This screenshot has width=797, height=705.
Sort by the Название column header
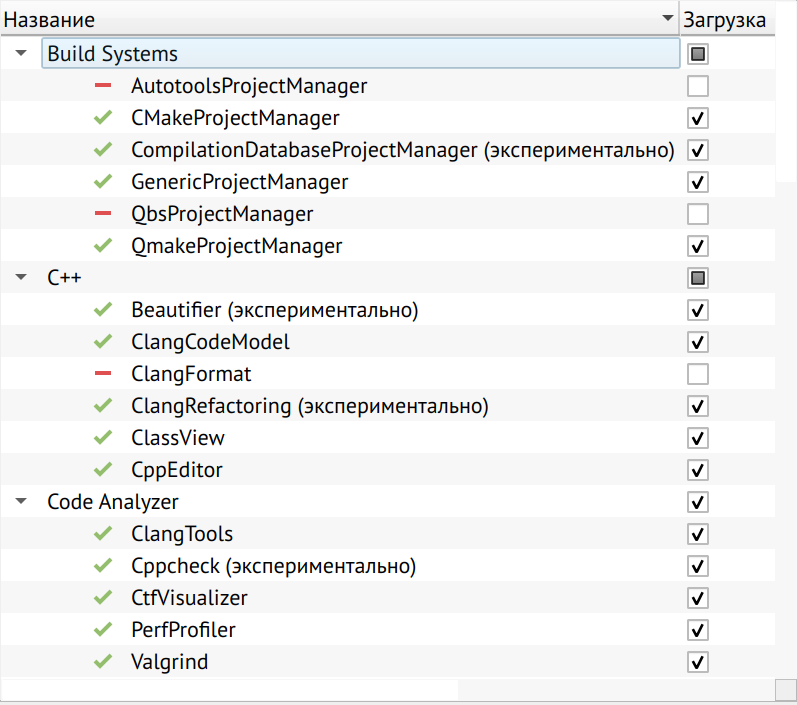point(340,19)
